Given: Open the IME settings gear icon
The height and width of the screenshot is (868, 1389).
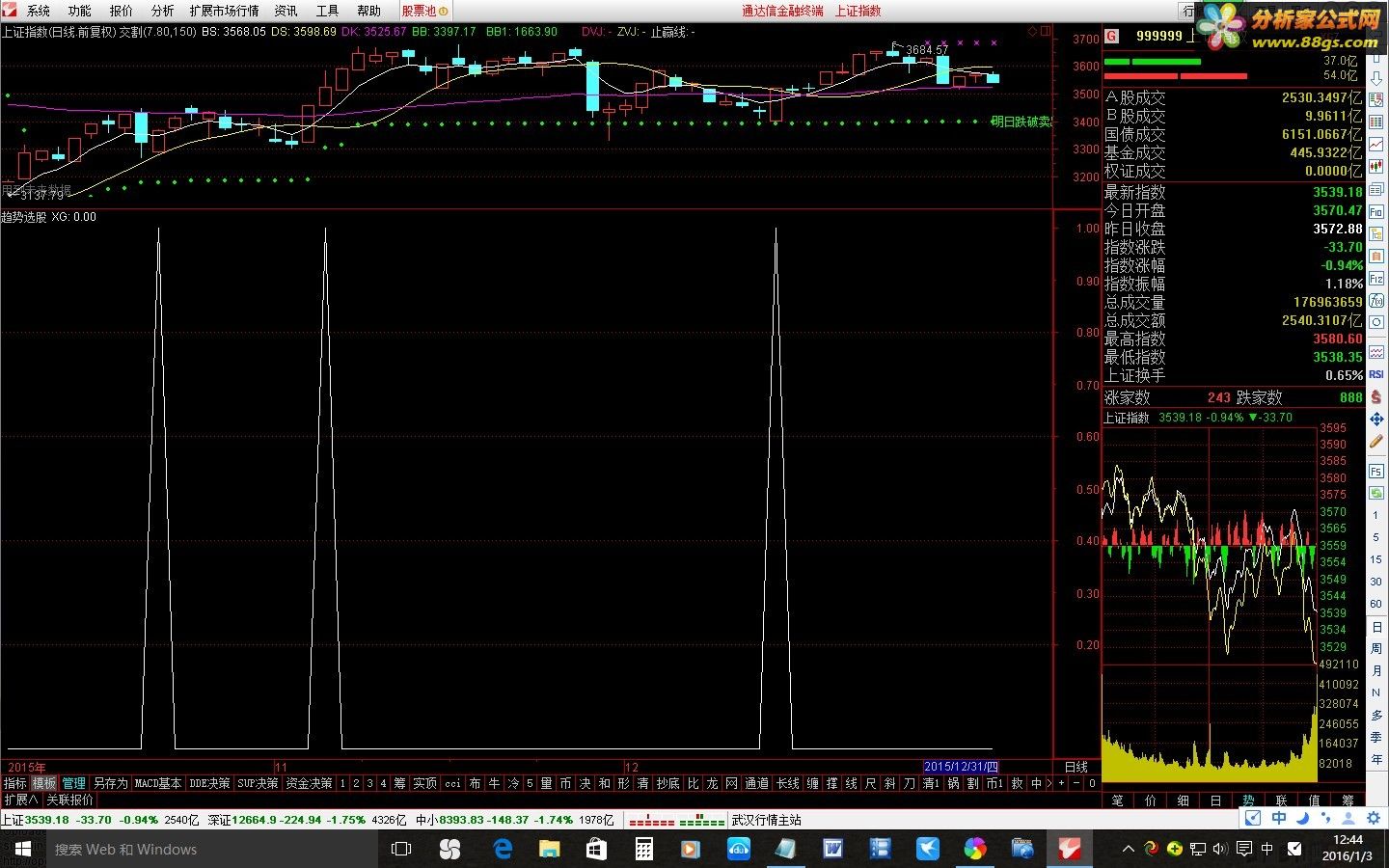Looking at the screenshot, I should (x=1375, y=819).
